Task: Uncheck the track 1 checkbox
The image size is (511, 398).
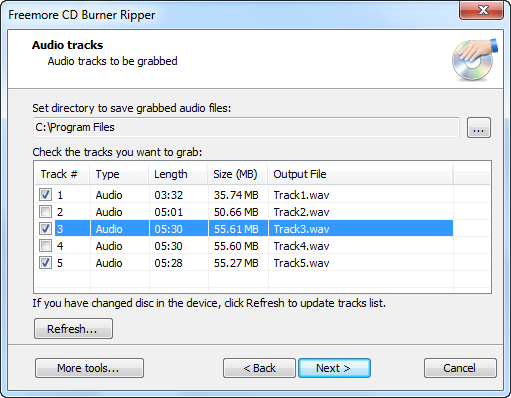Action: click(x=45, y=195)
